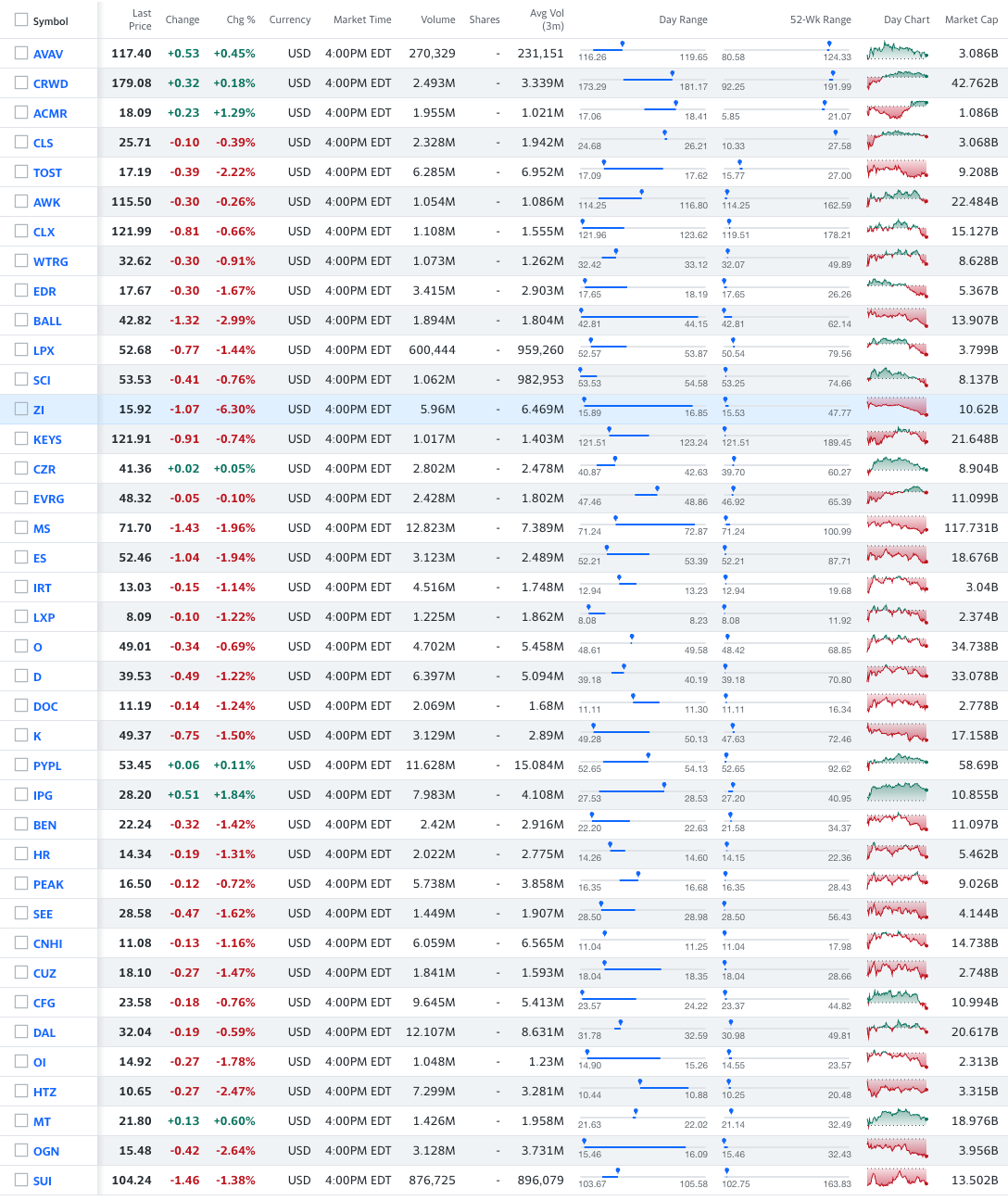Sort by Change column header

coord(183,19)
